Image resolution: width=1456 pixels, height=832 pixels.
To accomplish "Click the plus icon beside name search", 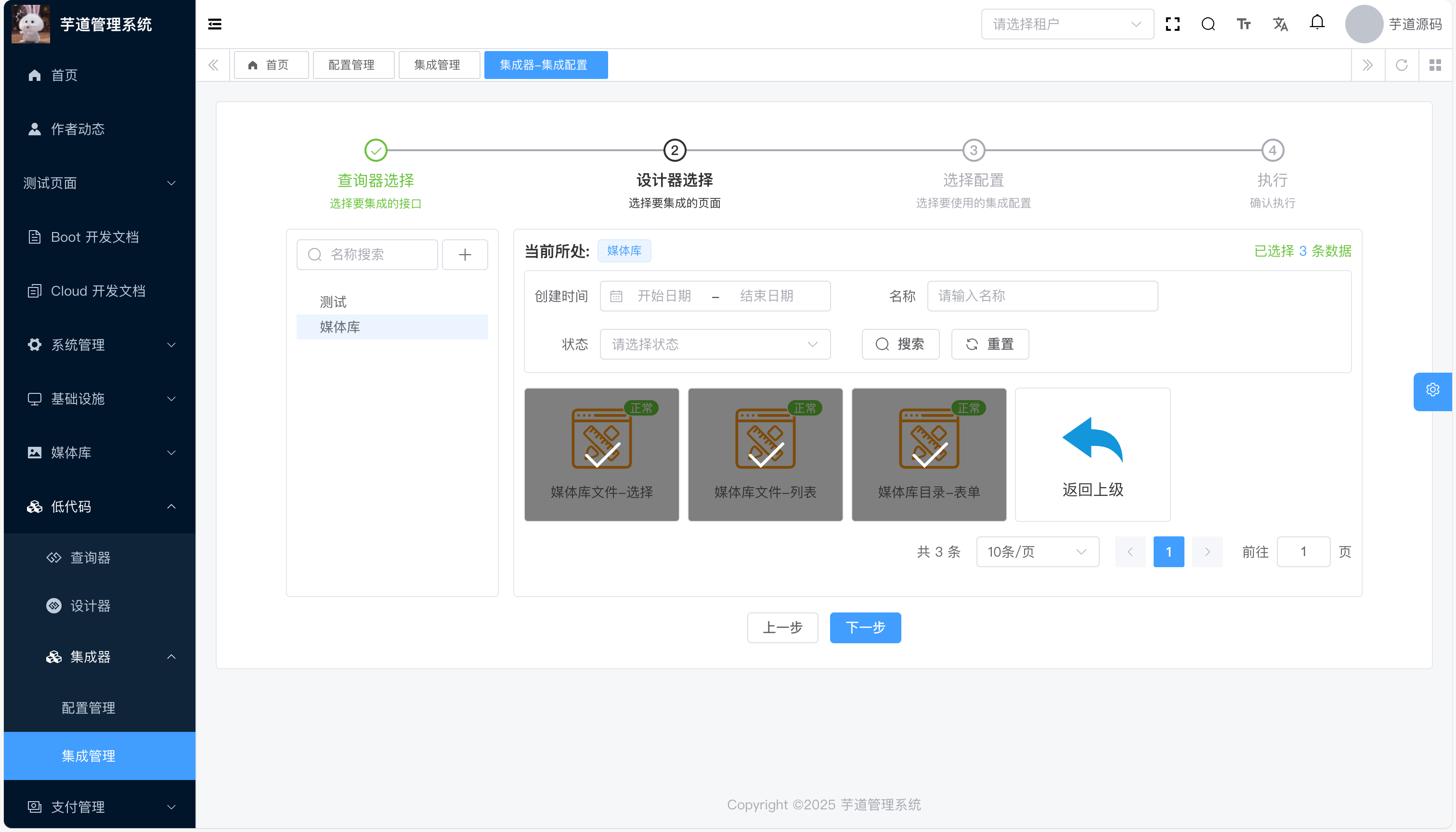I will click(x=465, y=255).
